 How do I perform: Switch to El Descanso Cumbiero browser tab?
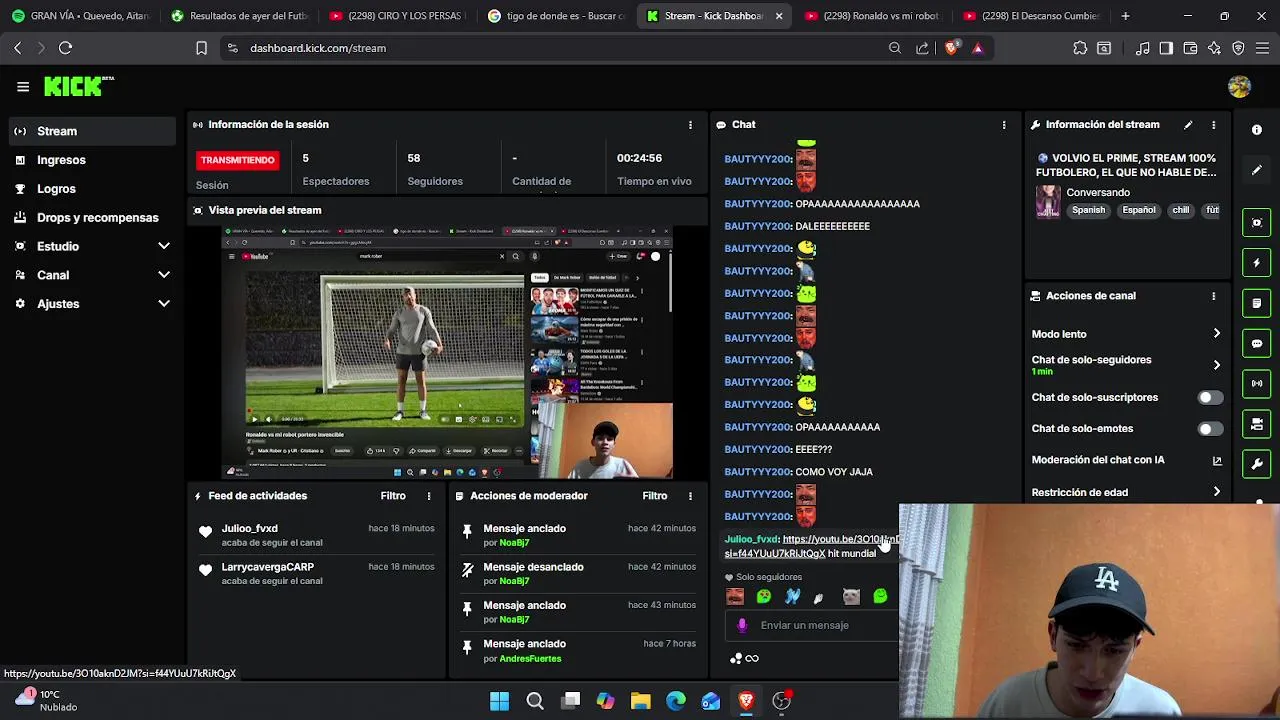point(1029,16)
